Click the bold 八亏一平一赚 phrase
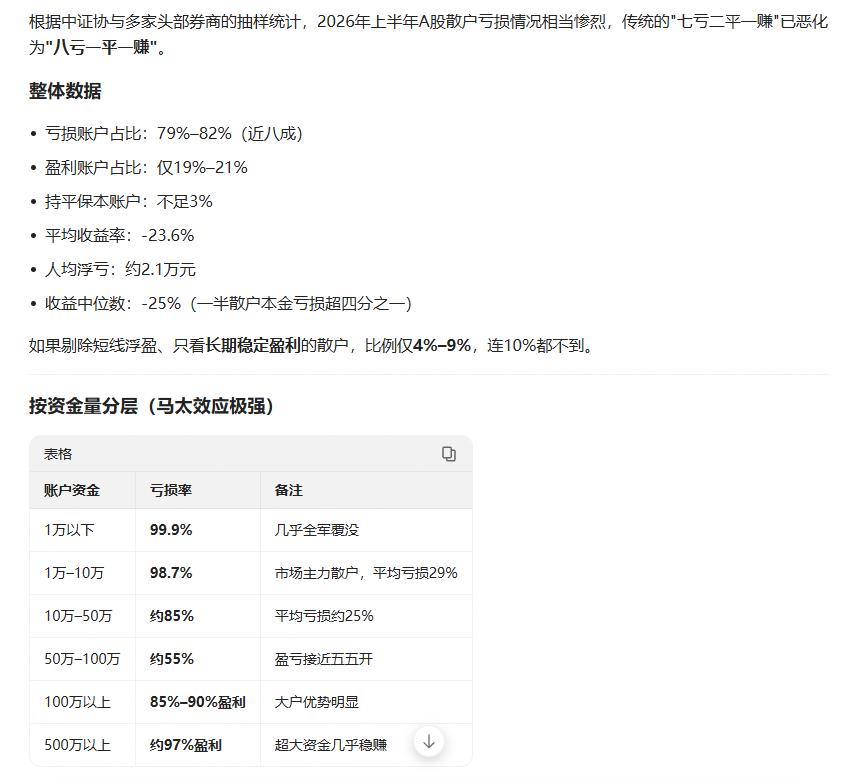The height and width of the screenshot is (778, 852). pyautogui.click(x=101, y=47)
